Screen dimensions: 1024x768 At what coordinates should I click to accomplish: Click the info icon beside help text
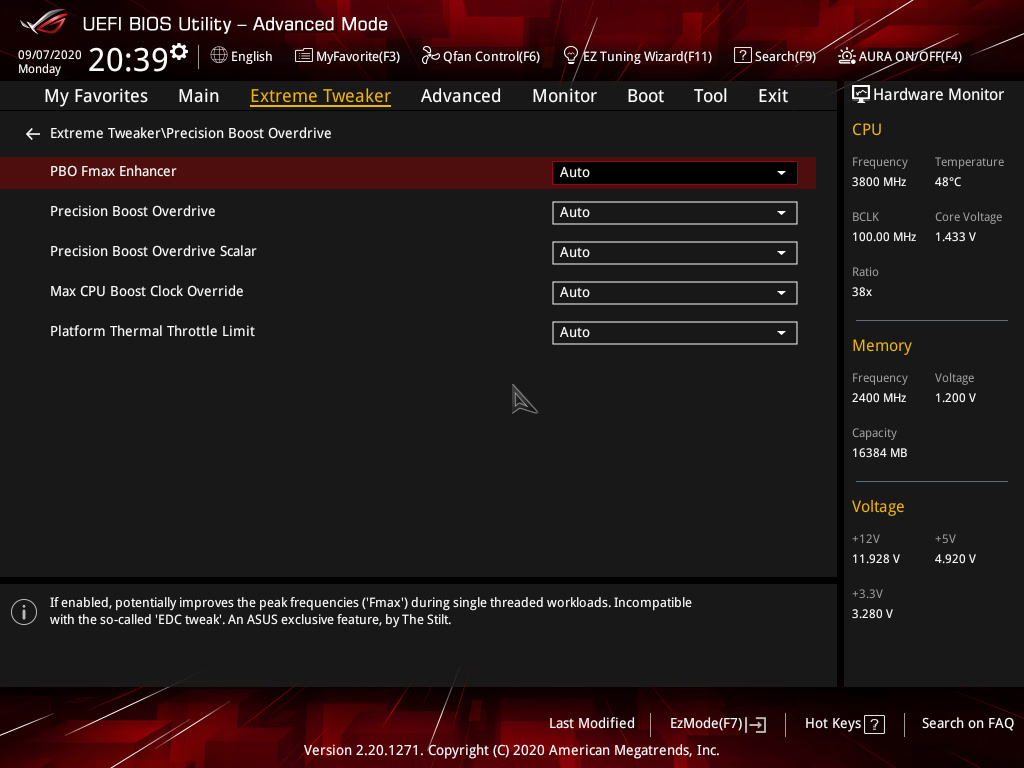[x=24, y=612]
